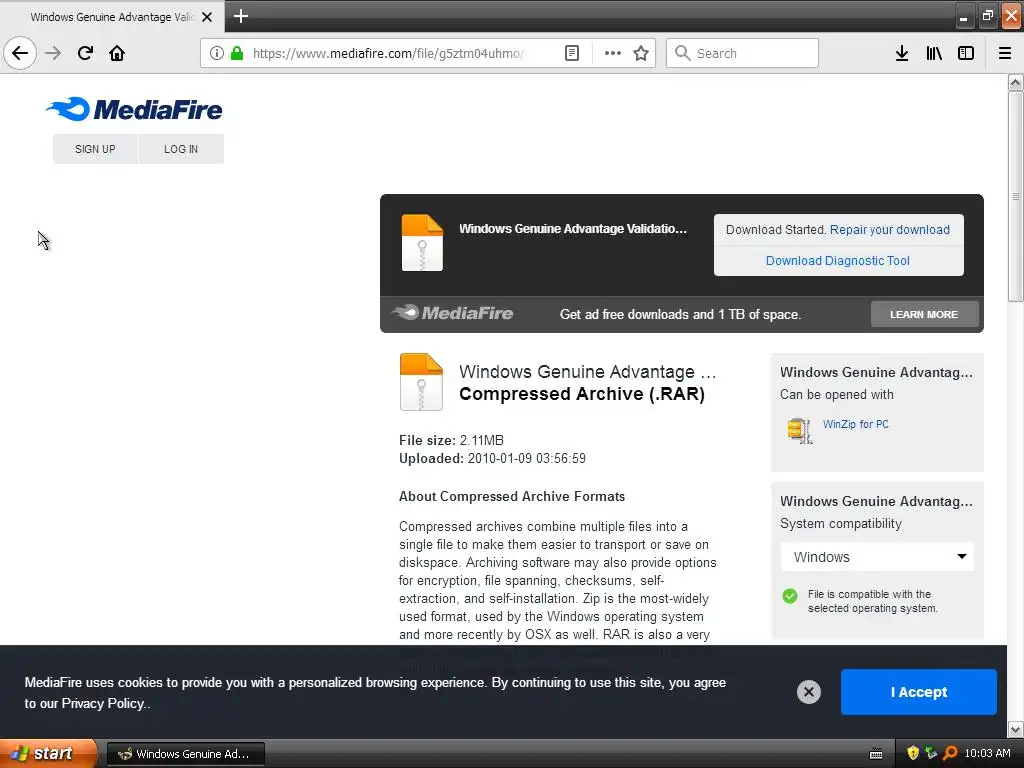Click the magnifier tray icon

click(950, 753)
